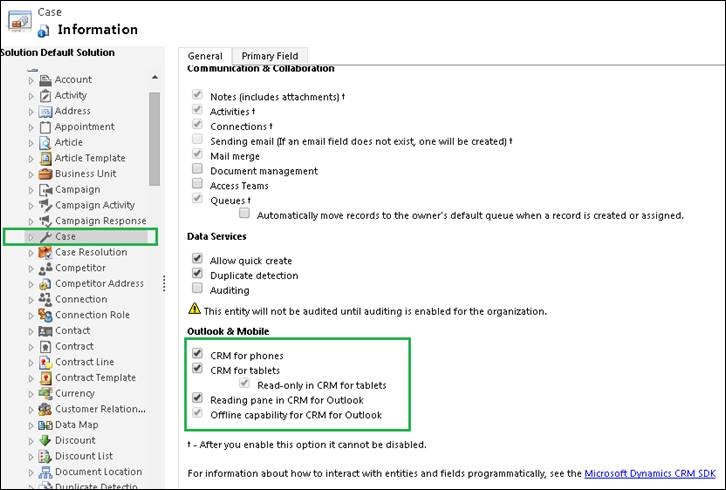Toggle the Sending email checkbox
The image size is (726, 490).
coord(198,139)
